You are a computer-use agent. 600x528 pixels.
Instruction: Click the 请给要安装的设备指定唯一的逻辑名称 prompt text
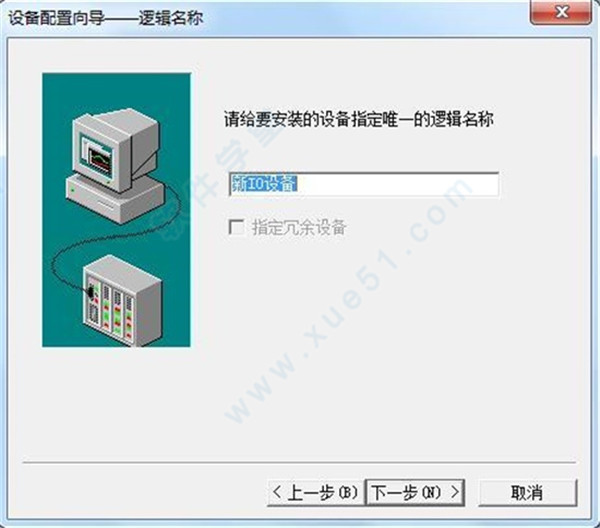click(x=359, y=119)
